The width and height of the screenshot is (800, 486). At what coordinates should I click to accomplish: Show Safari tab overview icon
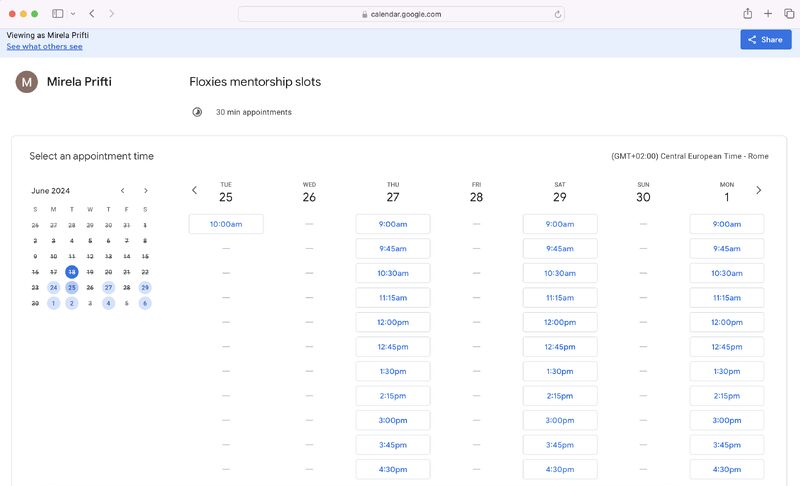coord(789,14)
